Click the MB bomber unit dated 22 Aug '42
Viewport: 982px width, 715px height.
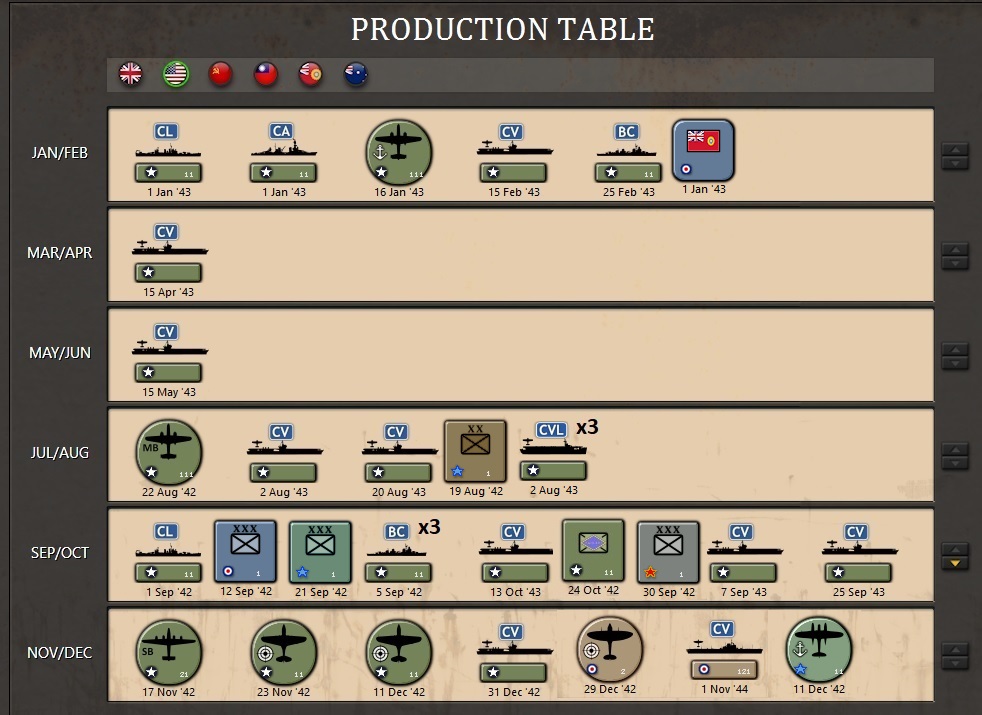click(168, 450)
